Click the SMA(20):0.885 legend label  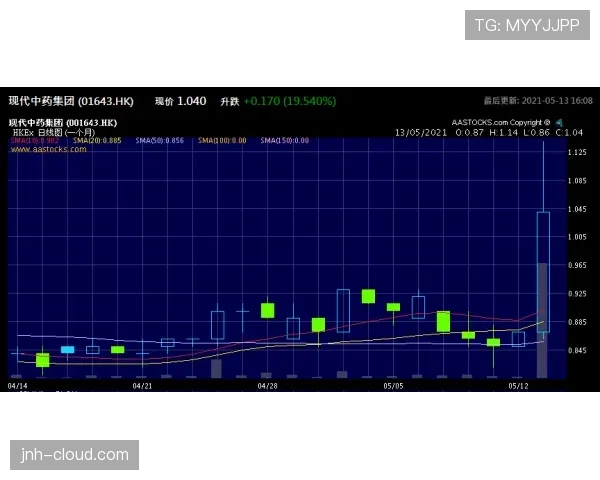pos(97,140)
